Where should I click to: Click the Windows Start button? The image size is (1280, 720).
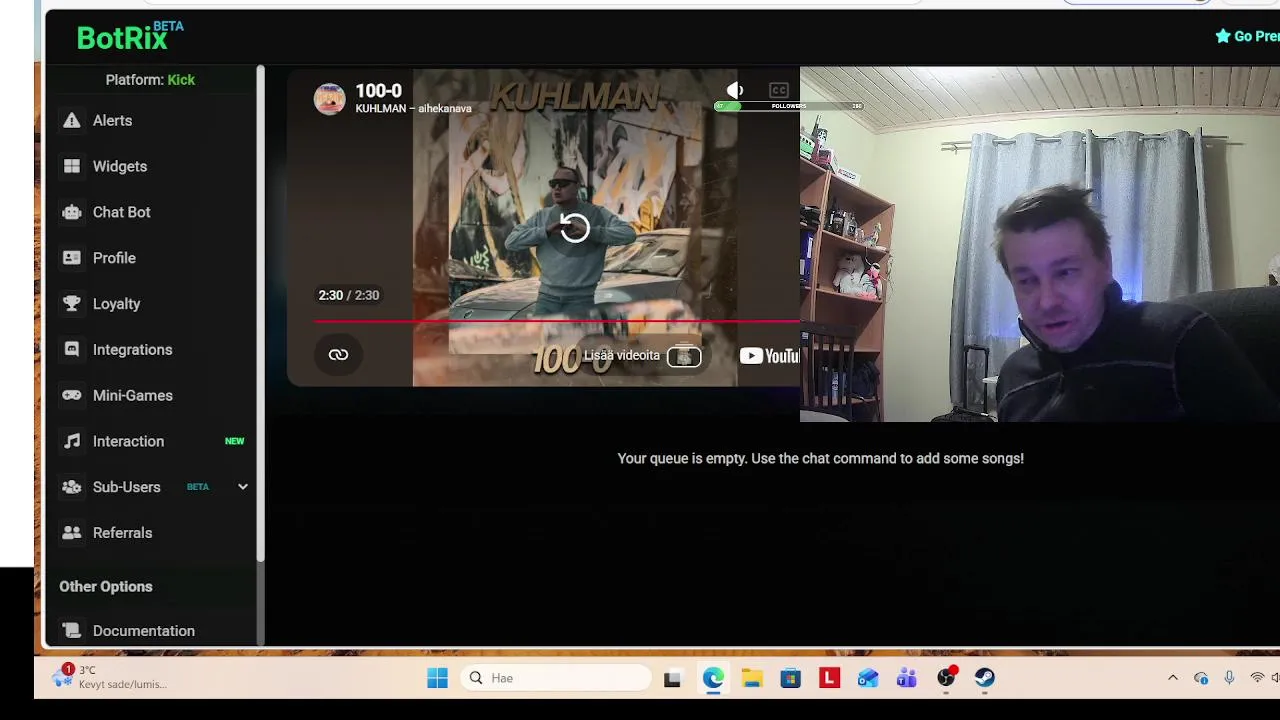point(437,678)
